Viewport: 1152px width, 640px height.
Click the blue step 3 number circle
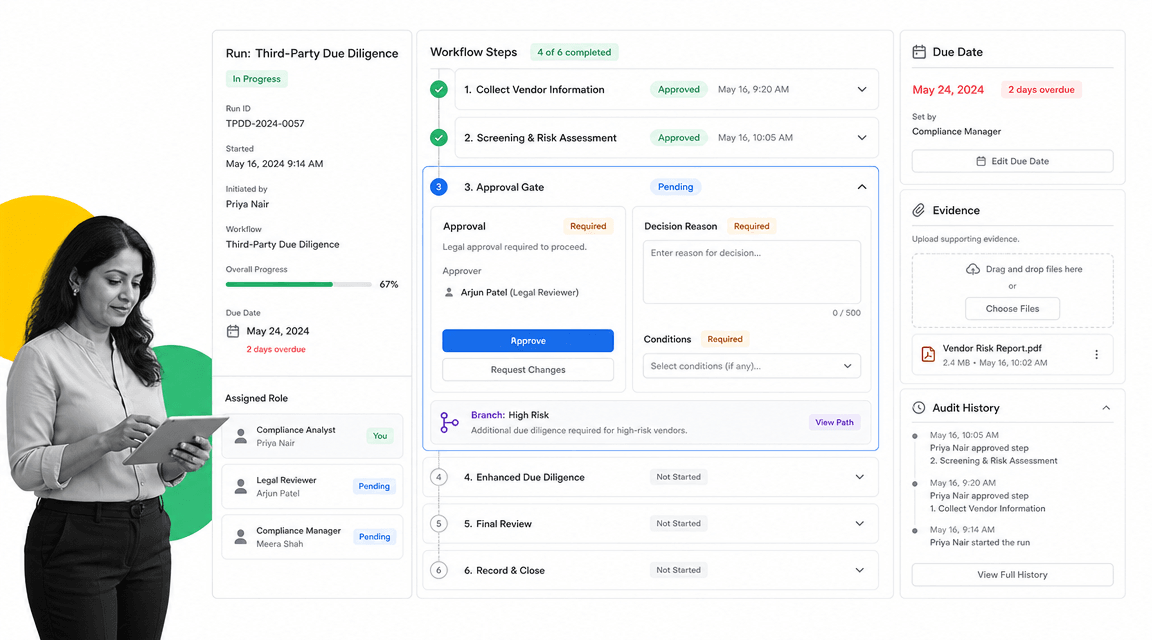tap(439, 187)
